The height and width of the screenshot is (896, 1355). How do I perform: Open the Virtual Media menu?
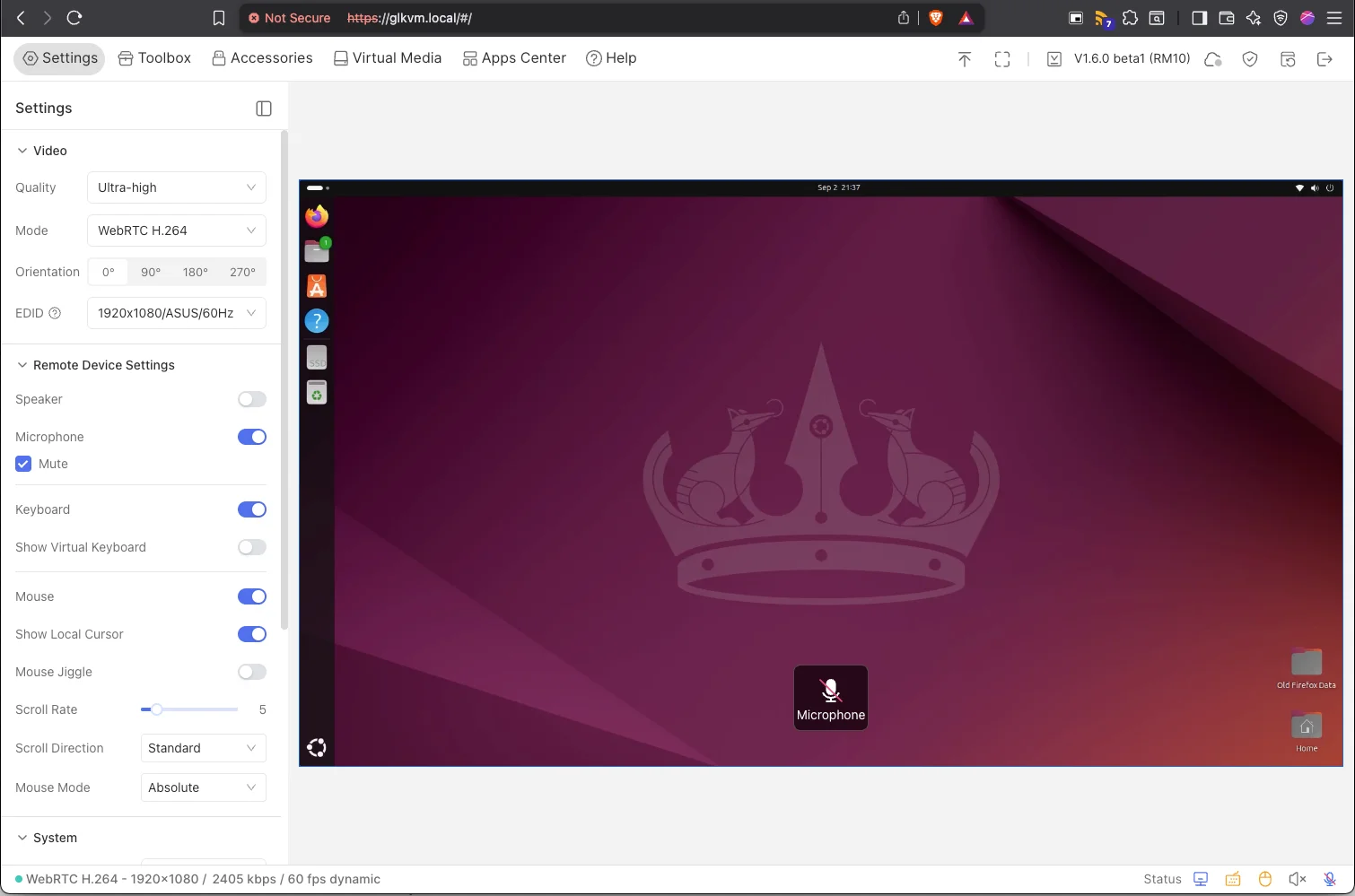pos(388,58)
